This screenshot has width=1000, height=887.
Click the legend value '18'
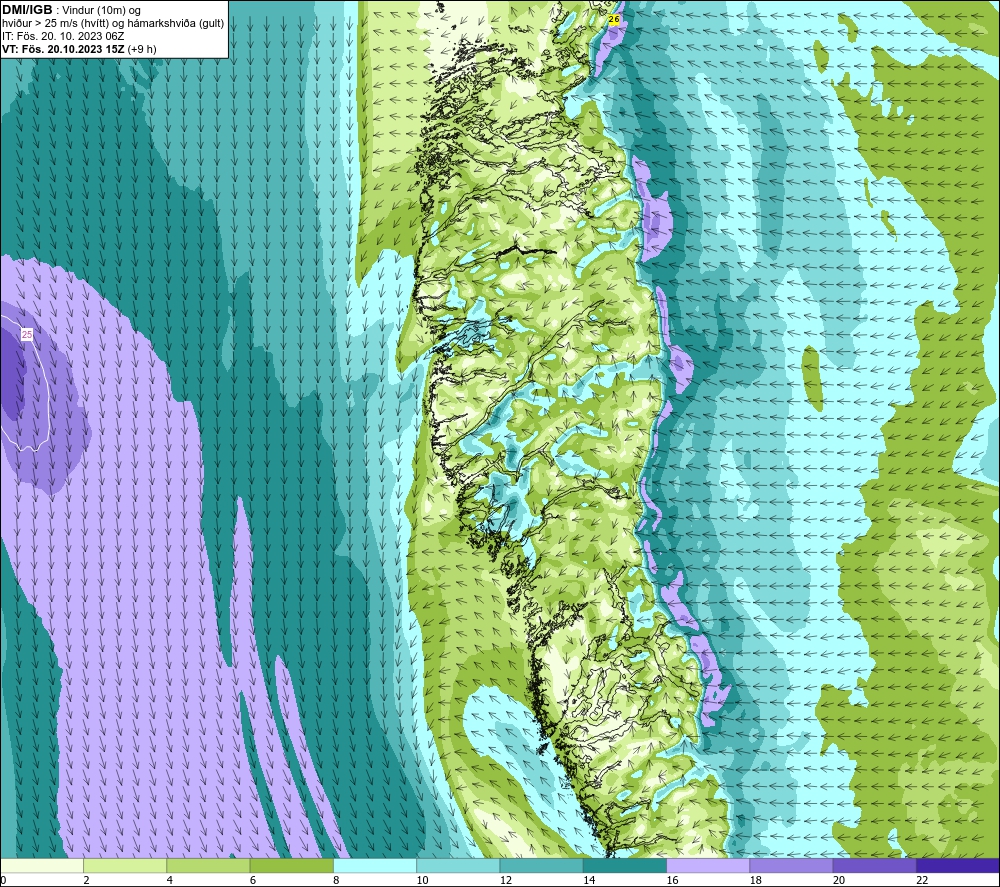point(756,880)
